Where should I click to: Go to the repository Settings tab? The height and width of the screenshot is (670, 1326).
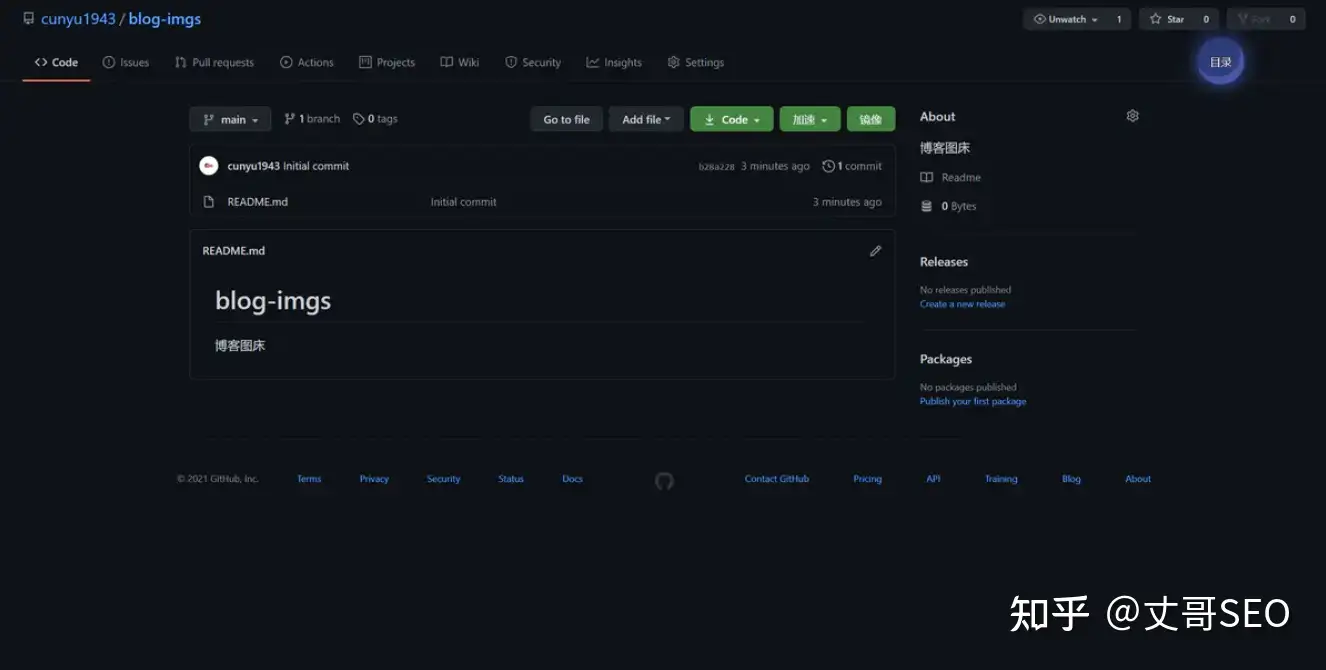695,62
